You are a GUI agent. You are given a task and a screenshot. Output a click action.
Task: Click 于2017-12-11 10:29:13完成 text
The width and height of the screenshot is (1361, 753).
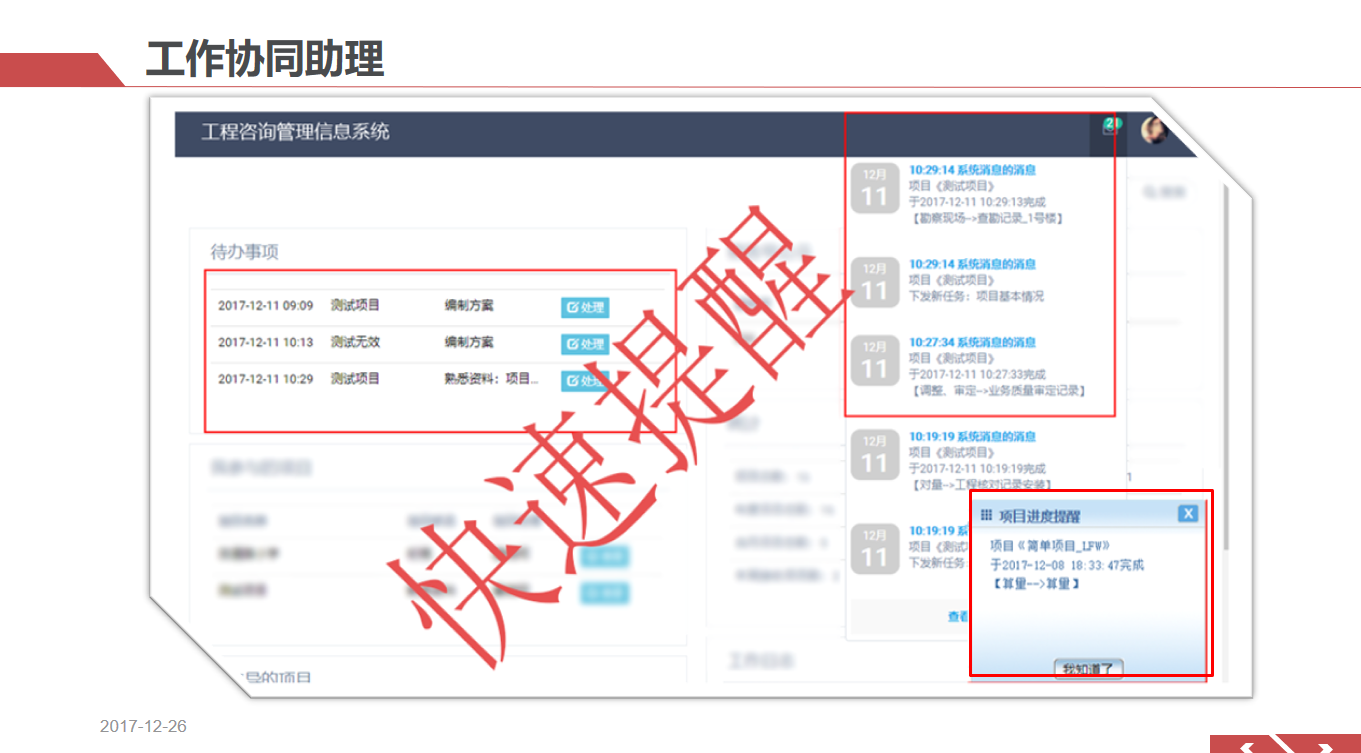977,202
